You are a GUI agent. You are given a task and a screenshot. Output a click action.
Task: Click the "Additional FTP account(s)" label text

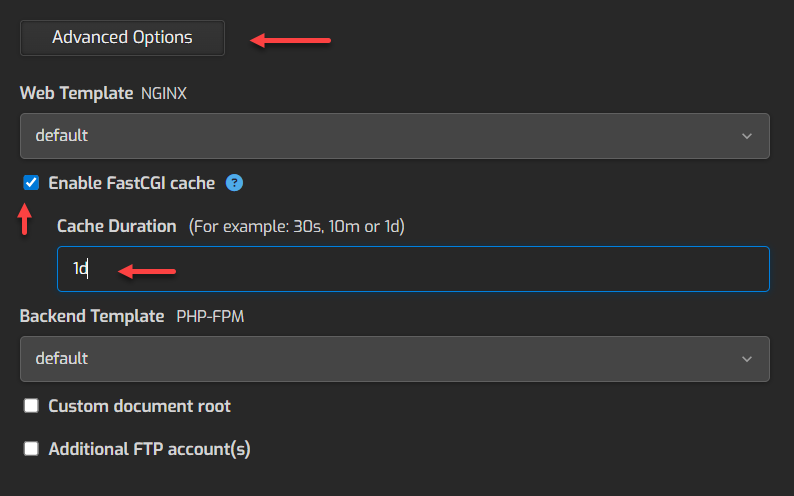(x=149, y=449)
